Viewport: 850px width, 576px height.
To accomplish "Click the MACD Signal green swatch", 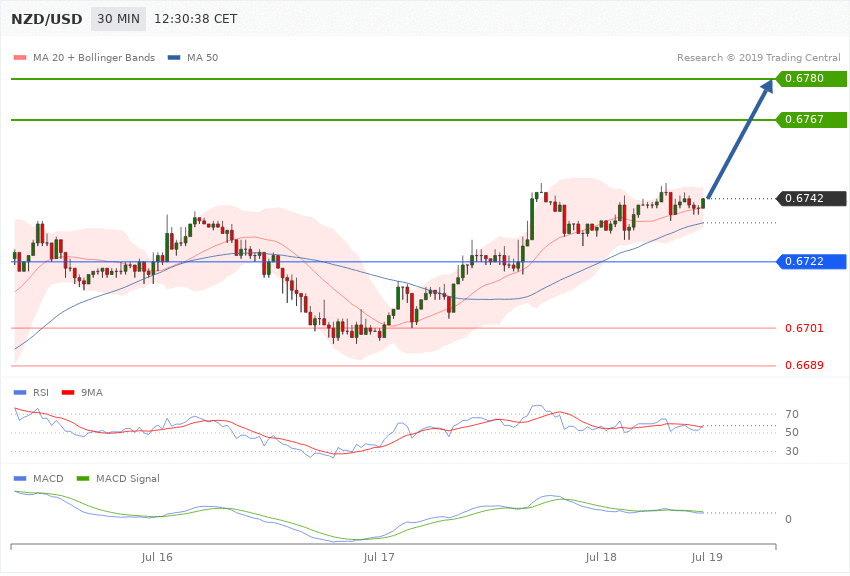I will coord(83,478).
